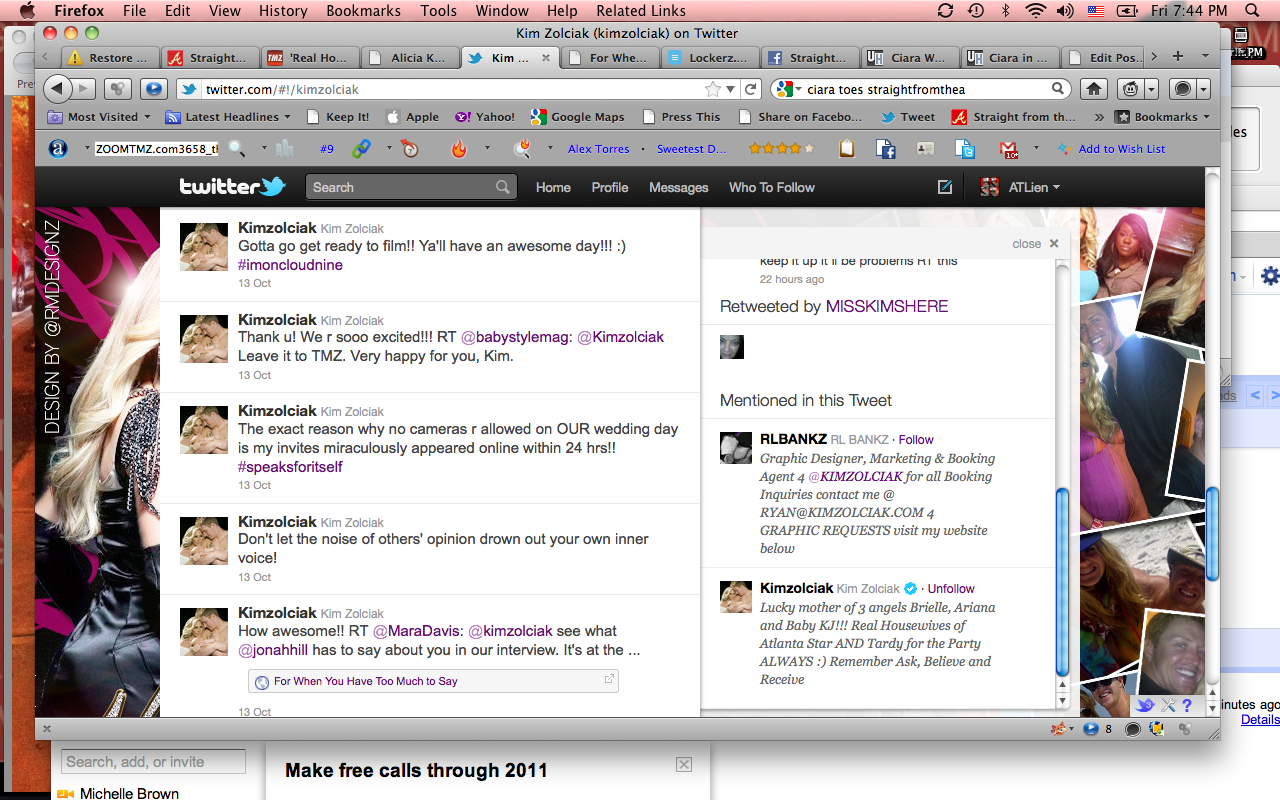Open the History menu
1280x800 pixels.
283,11
